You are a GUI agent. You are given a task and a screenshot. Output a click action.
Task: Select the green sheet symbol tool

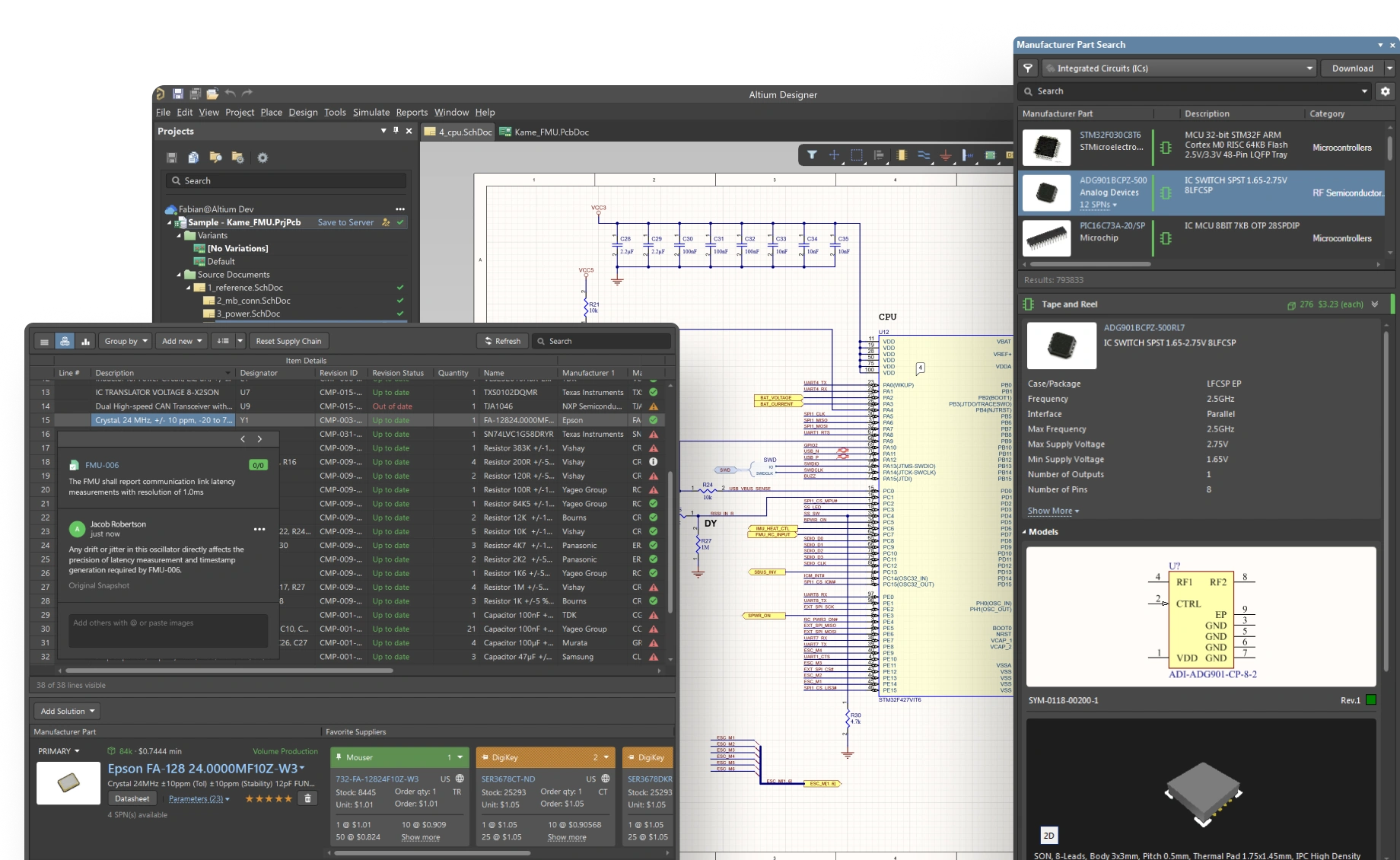(x=990, y=155)
